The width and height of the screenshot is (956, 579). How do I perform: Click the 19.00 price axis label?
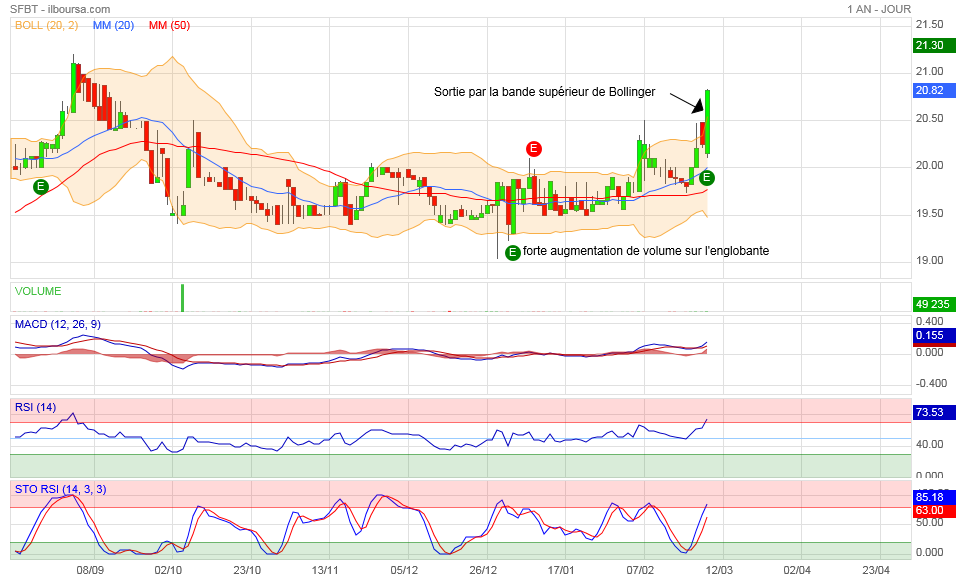tap(930, 260)
